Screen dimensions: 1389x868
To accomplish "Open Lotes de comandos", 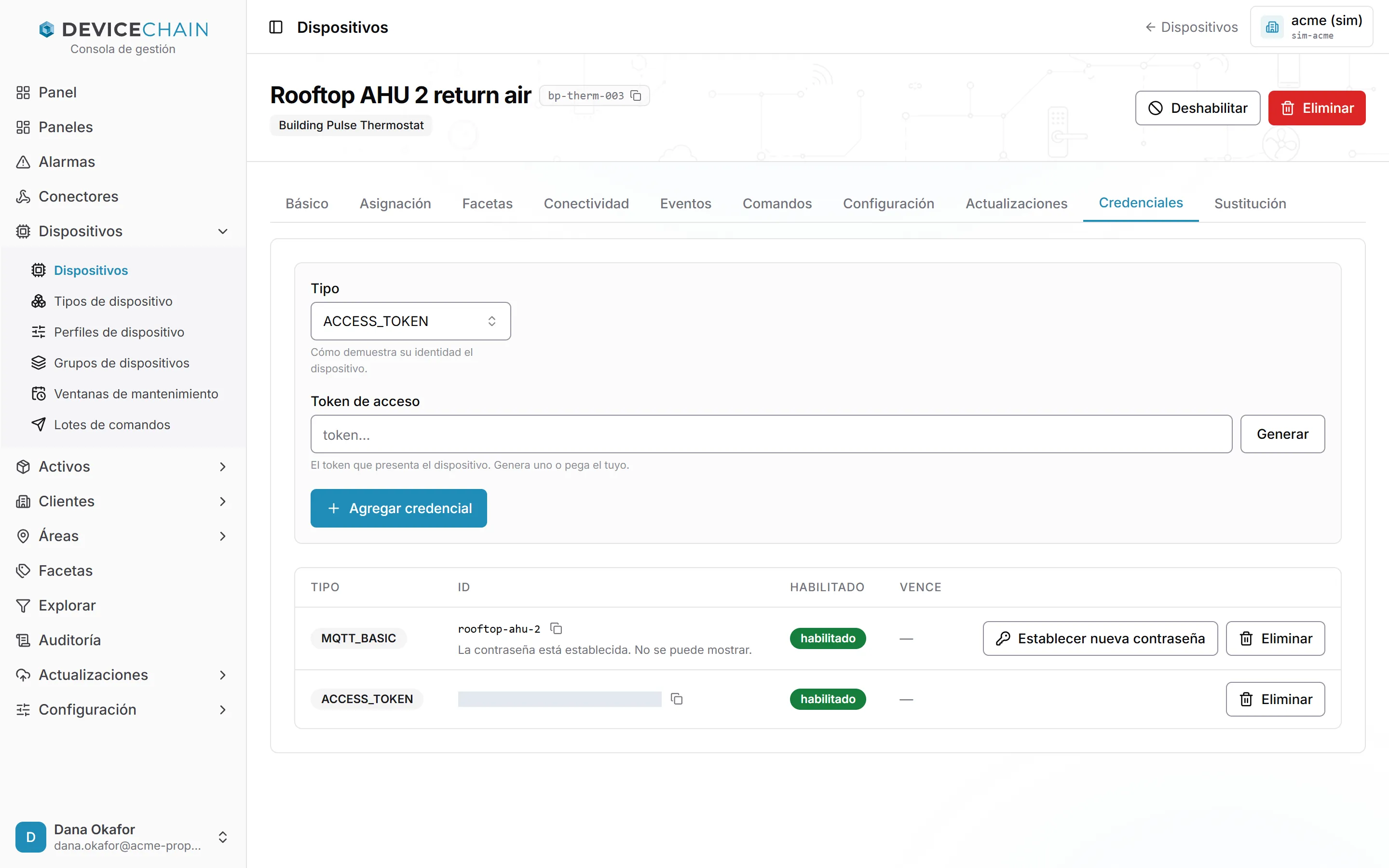I will tap(131, 425).
